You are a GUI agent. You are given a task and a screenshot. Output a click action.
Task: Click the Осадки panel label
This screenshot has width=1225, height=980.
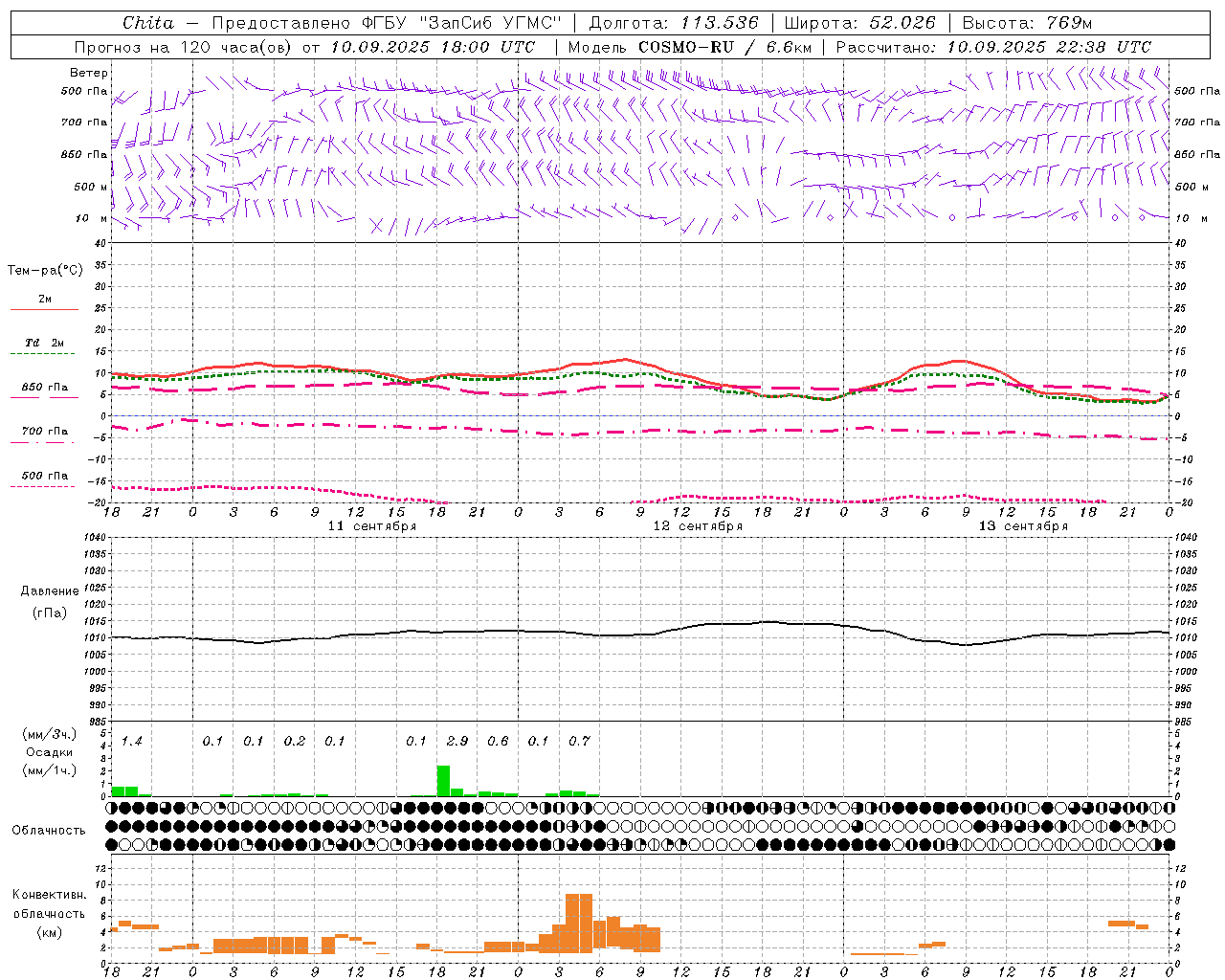point(49,752)
